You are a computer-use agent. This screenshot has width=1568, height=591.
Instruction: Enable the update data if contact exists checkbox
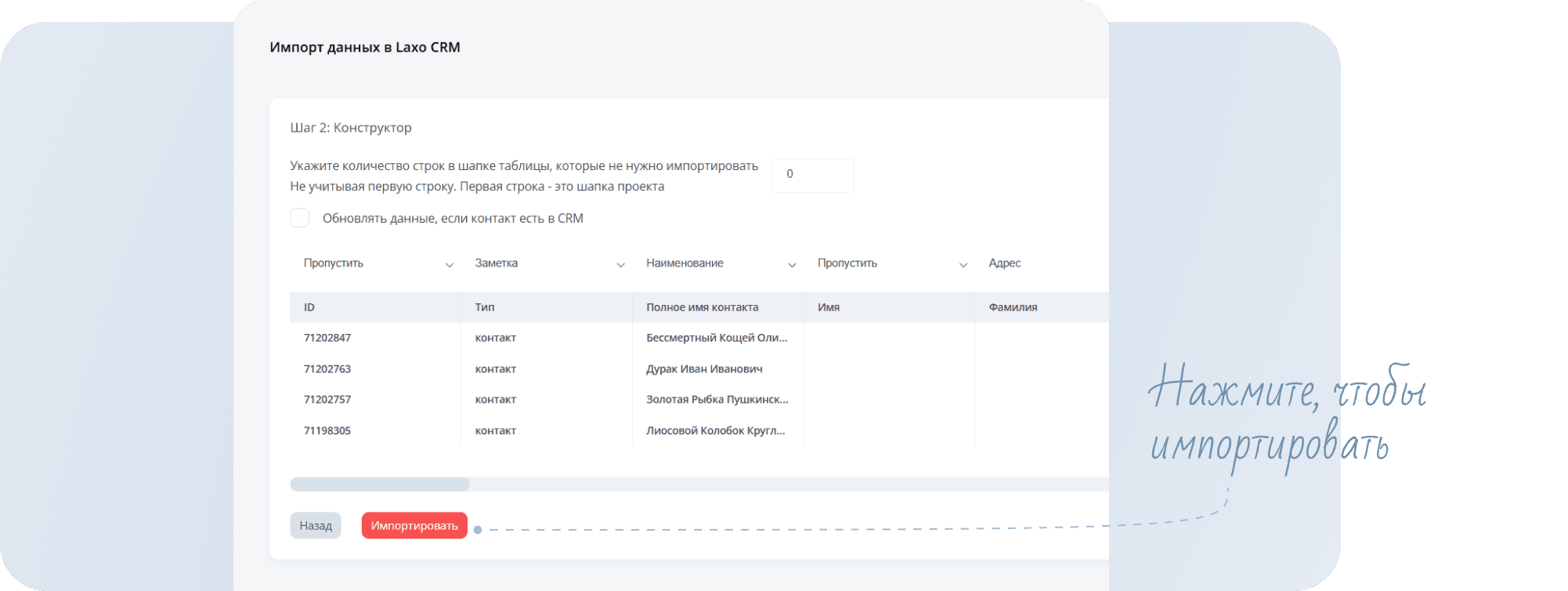(300, 218)
